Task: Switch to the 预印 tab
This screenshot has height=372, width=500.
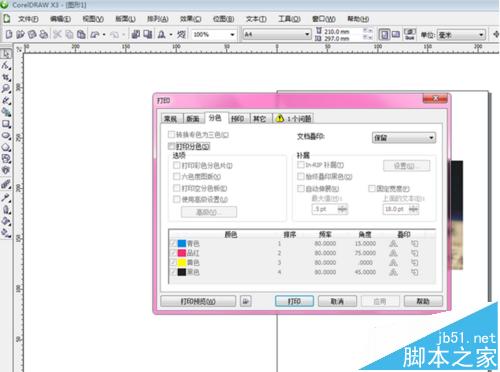Action: pyautogui.click(x=238, y=119)
